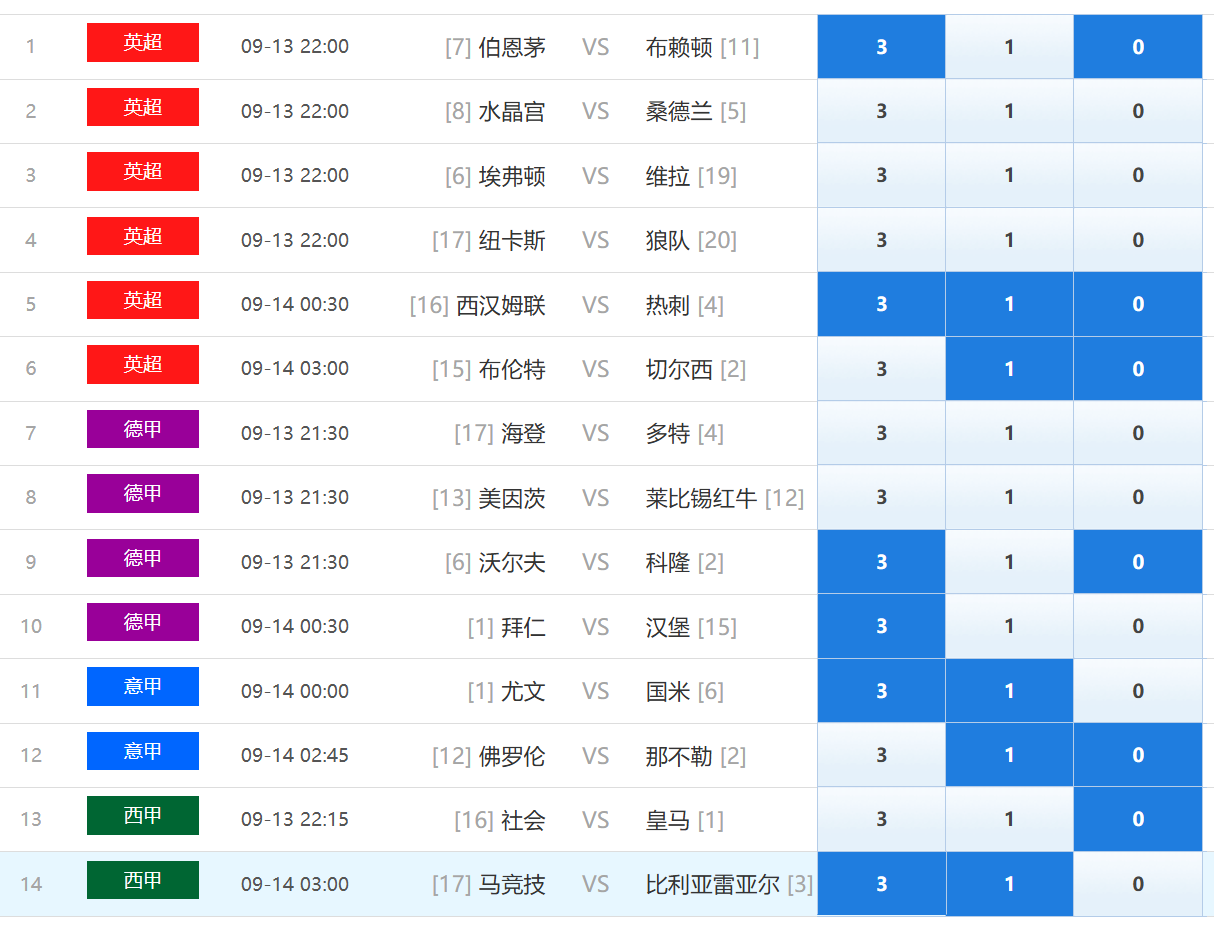Viewport: 1214px width, 926px height.
Task: Open home team 水晶宫
Action: [x=512, y=111]
